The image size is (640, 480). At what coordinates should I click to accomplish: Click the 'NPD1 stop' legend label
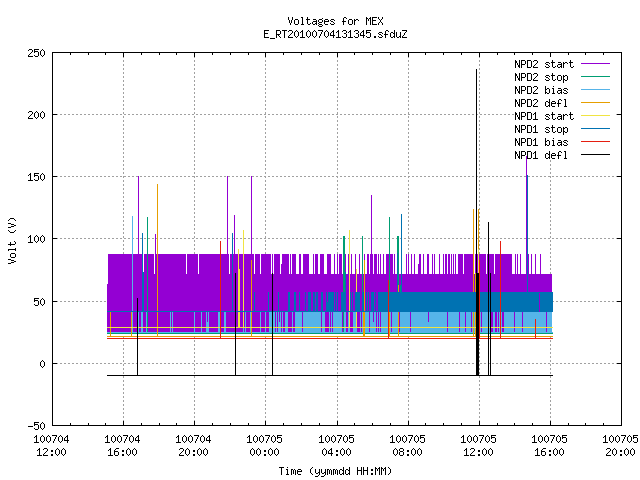tap(541, 129)
